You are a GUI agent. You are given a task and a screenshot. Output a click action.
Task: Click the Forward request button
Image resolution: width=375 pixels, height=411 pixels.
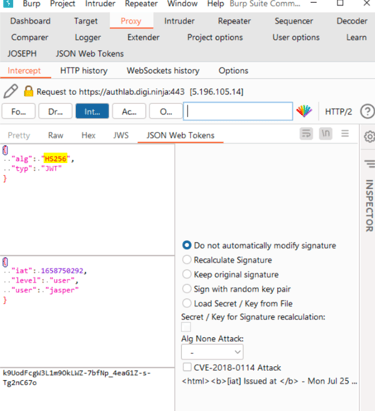[x=18, y=111]
